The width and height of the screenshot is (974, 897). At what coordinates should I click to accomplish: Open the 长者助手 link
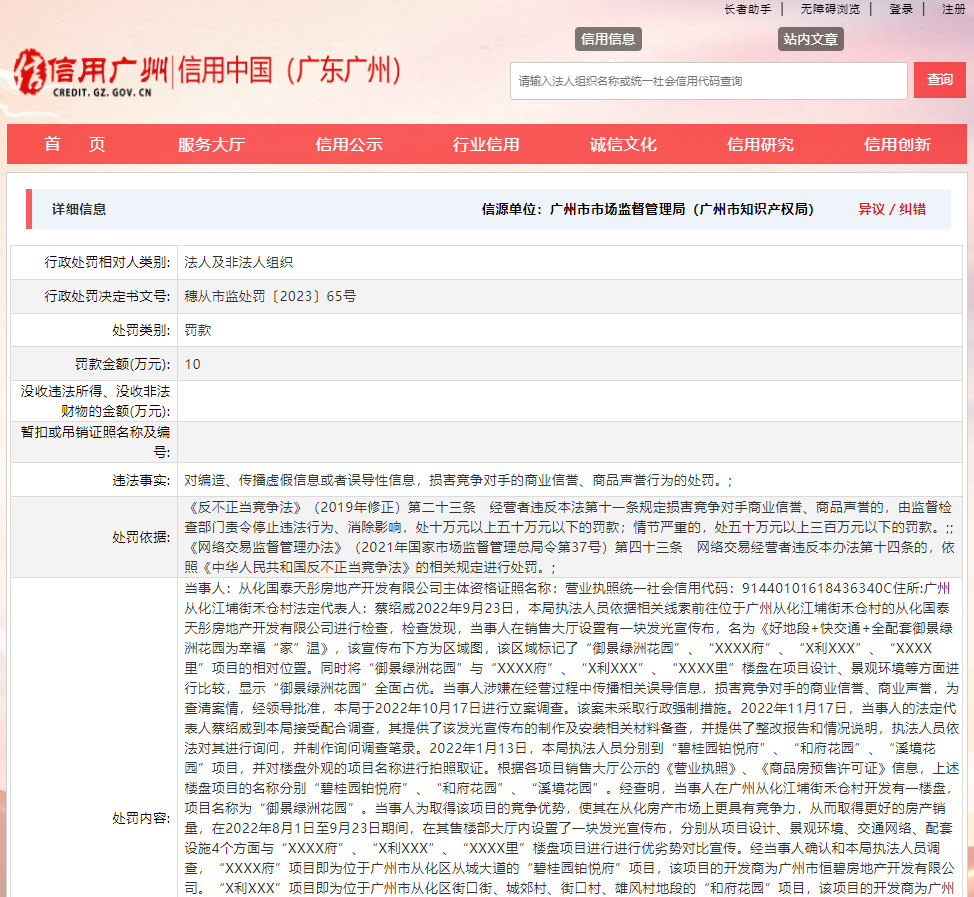coord(747,9)
